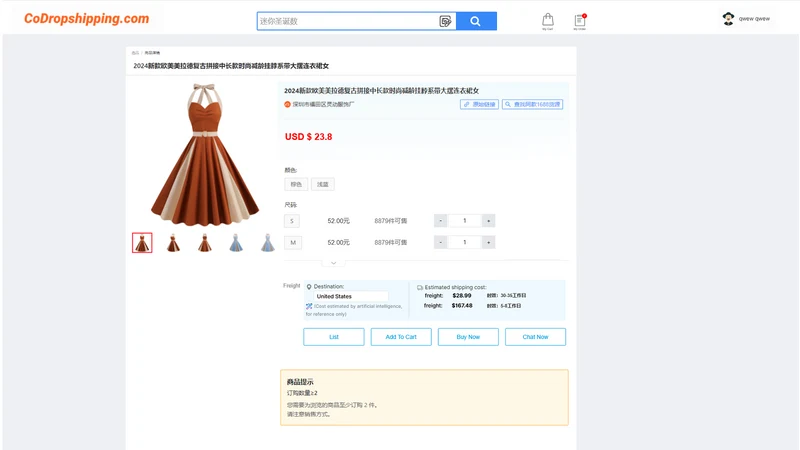Open the qwew qwew user avatar
The width and height of the screenshot is (800, 450).
pyautogui.click(x=728, y=19)
